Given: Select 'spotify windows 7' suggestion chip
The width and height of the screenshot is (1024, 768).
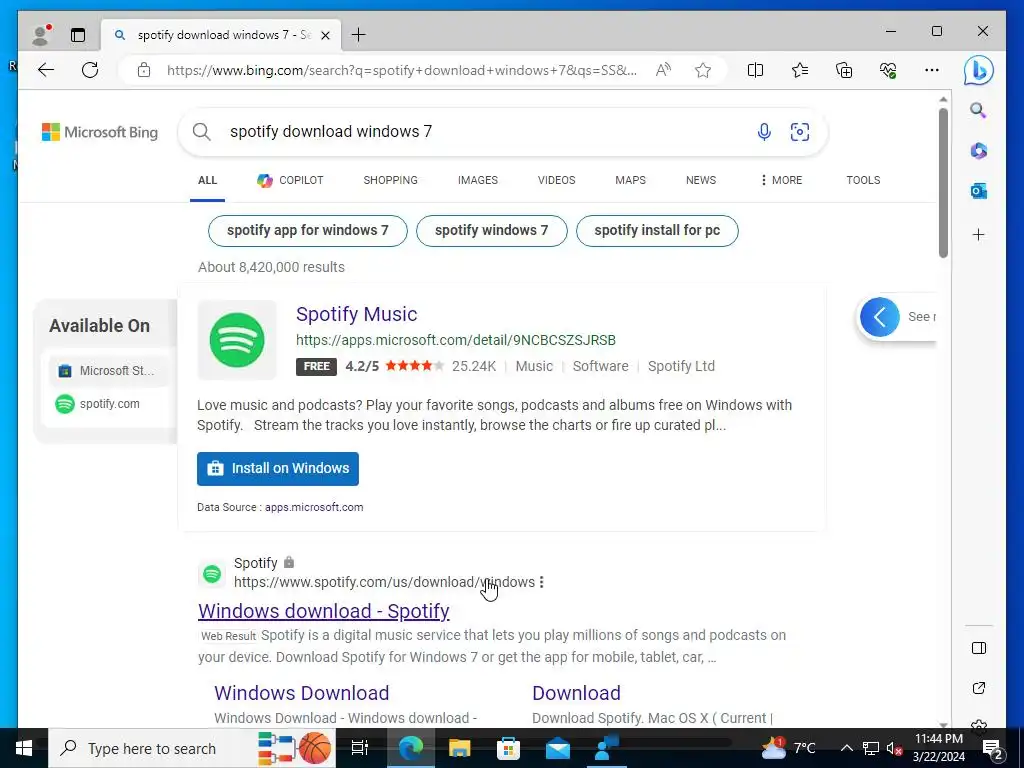Looking at the screenshot, I should pos(491,231).
